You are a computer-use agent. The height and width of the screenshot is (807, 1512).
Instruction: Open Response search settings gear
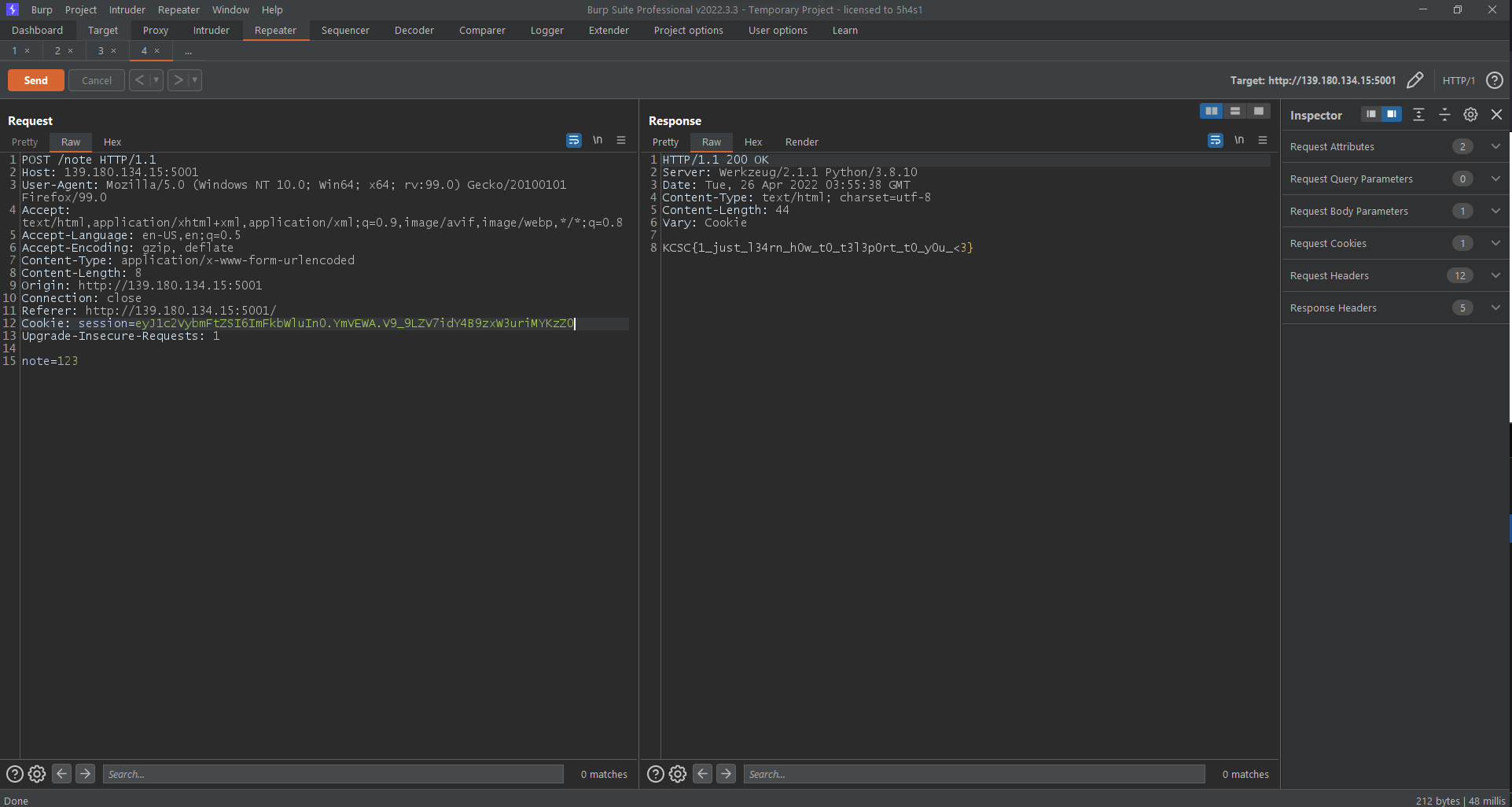click(678, 774)
